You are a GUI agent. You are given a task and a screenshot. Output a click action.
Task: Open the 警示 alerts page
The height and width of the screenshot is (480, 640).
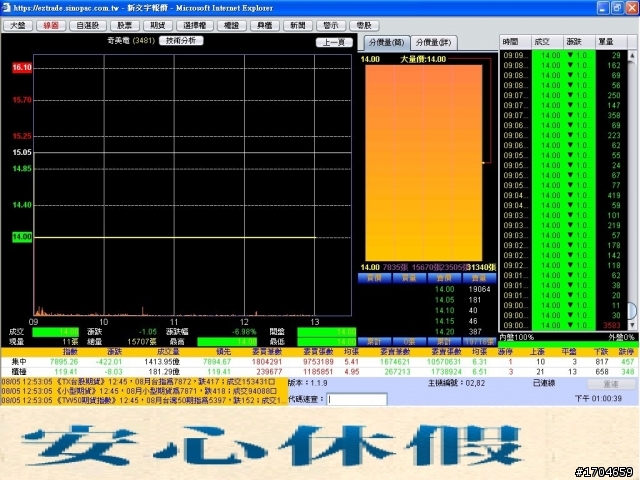tap(331, 25)
